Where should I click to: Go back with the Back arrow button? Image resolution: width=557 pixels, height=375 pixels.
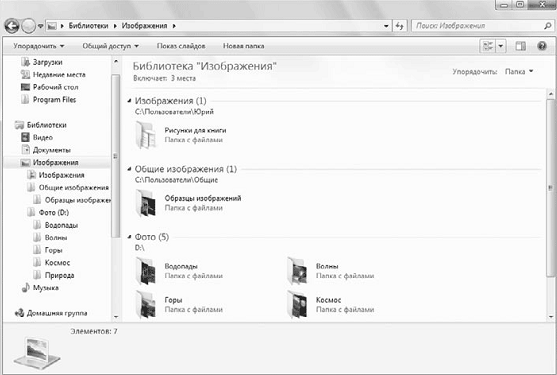(12, 26)
